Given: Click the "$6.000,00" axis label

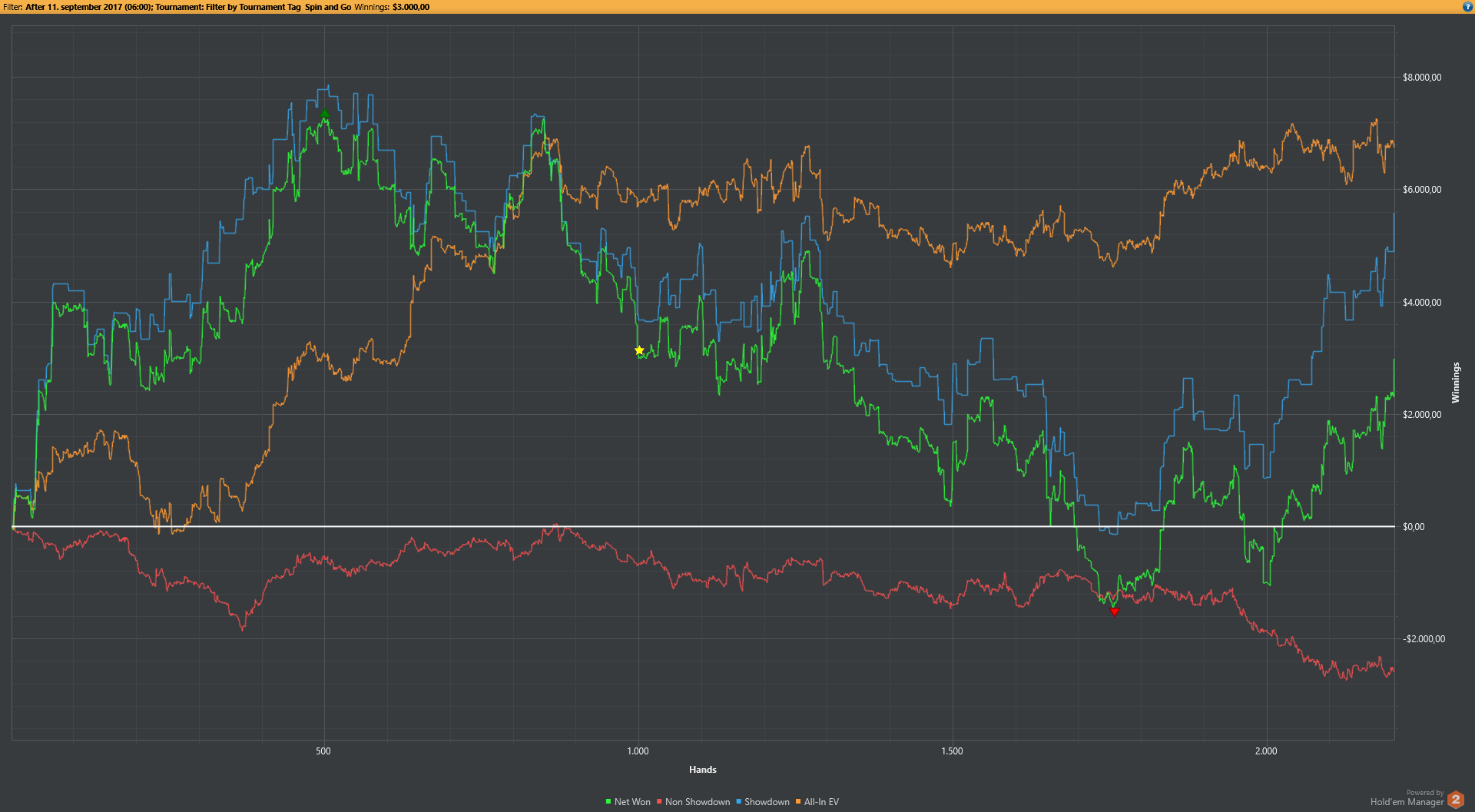Looking at the screenshot, I should pyautogui.click(x=1422, y=190).
